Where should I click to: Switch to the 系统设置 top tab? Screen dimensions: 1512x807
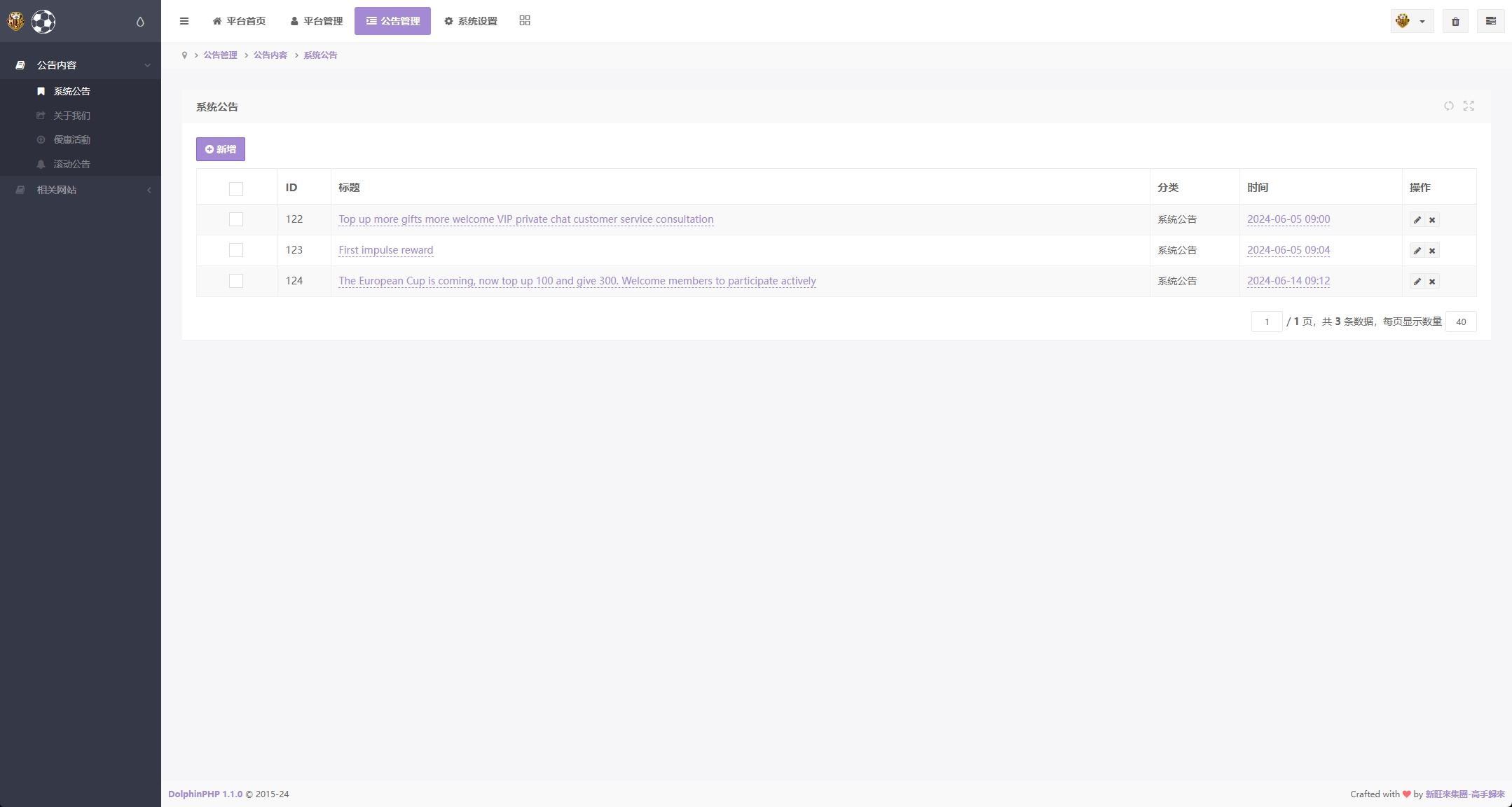(x=471, y=21)
